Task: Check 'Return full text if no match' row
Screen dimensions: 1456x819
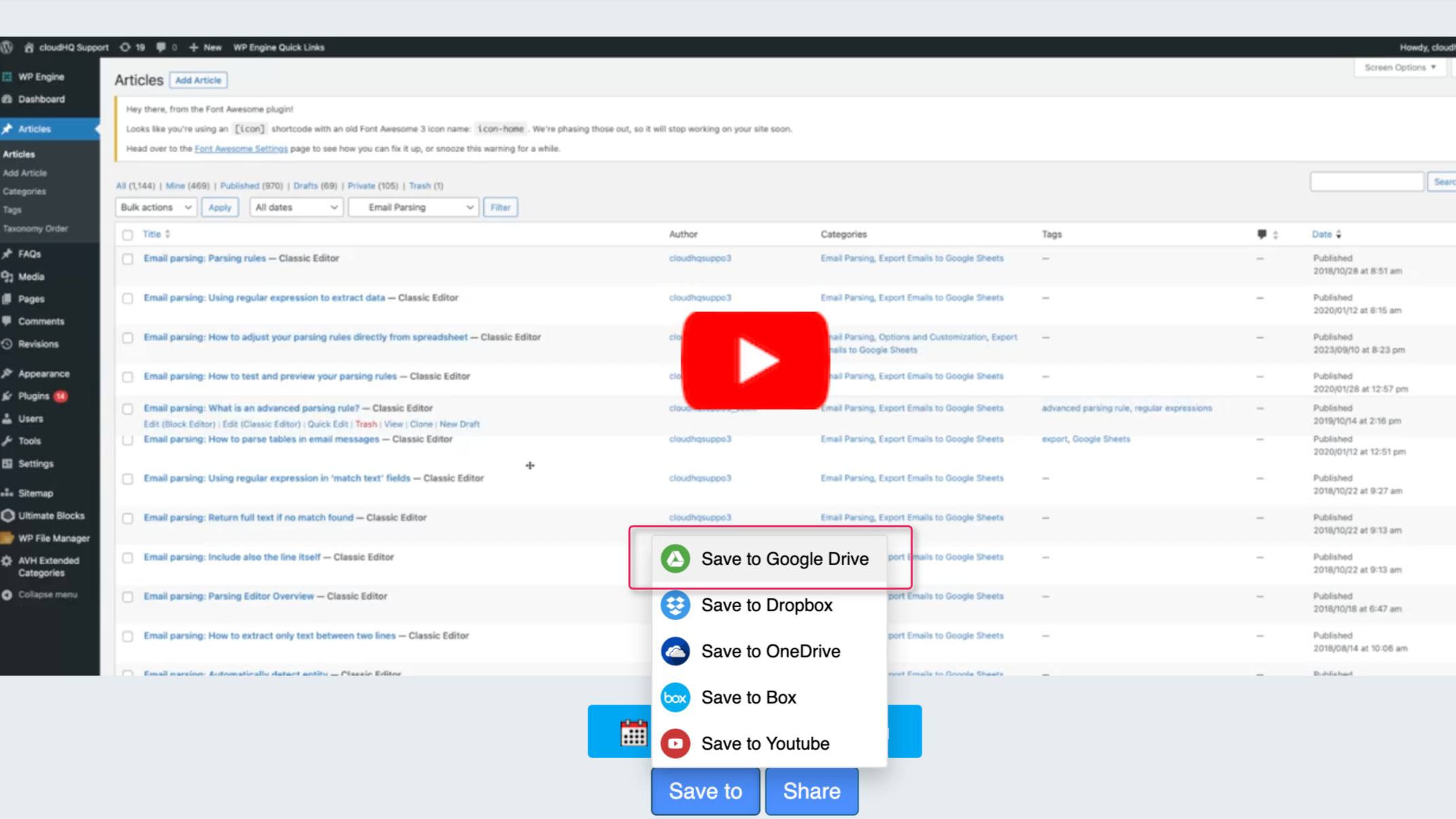Action: point(128,518)
